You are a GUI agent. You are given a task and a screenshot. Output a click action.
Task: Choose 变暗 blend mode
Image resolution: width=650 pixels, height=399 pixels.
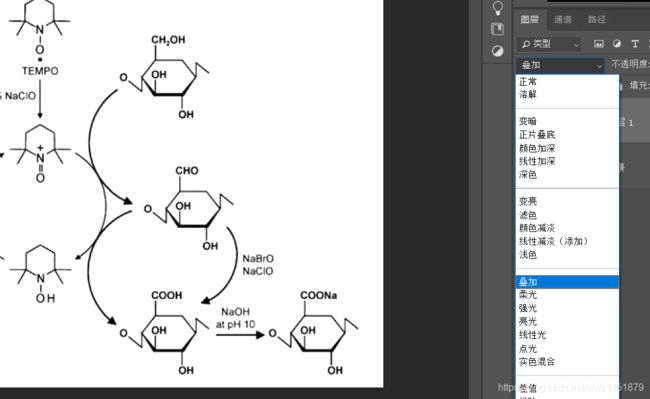click(x=567, y=121)
